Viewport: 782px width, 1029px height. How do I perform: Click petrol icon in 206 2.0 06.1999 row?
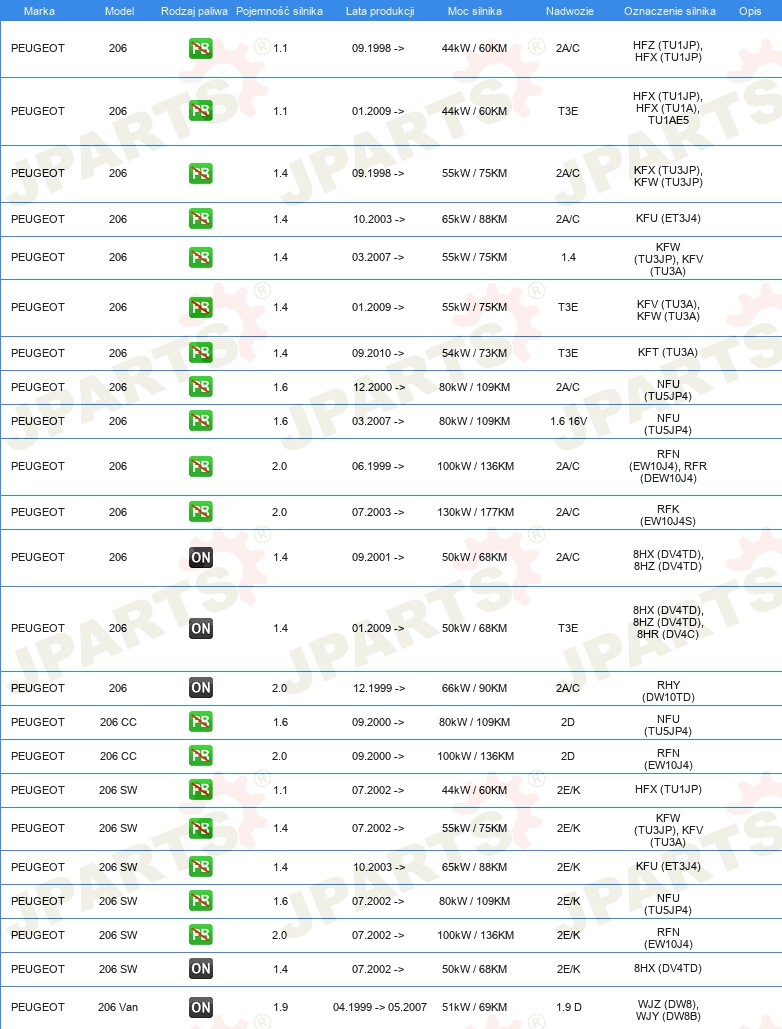coord(201,467)
